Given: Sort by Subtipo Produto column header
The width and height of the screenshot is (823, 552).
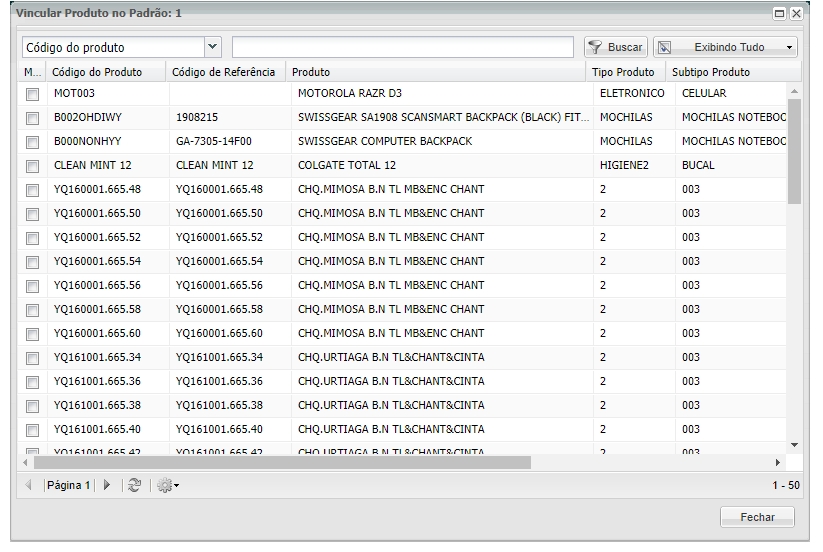Looking at the screenshot, I should tap(733, 72).
